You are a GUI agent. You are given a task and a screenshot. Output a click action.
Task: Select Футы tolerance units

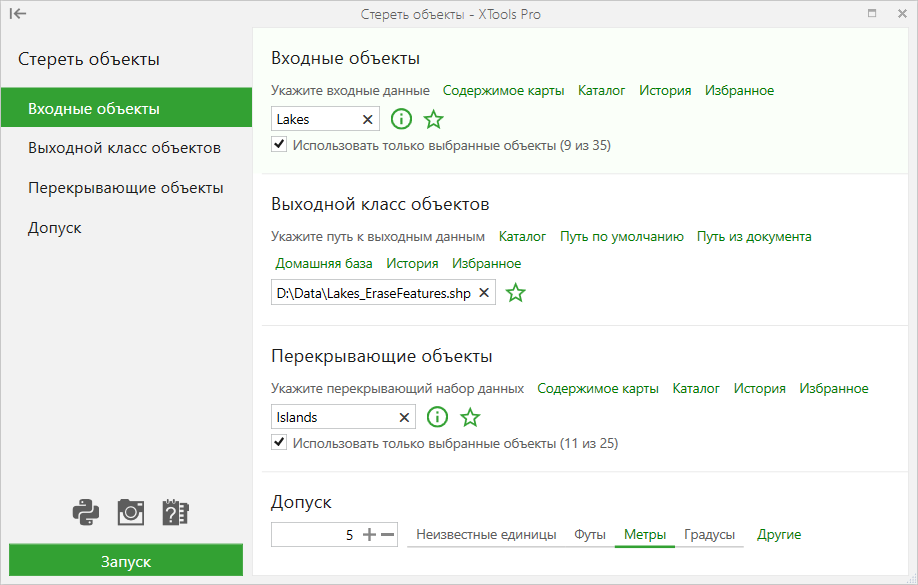590,535
